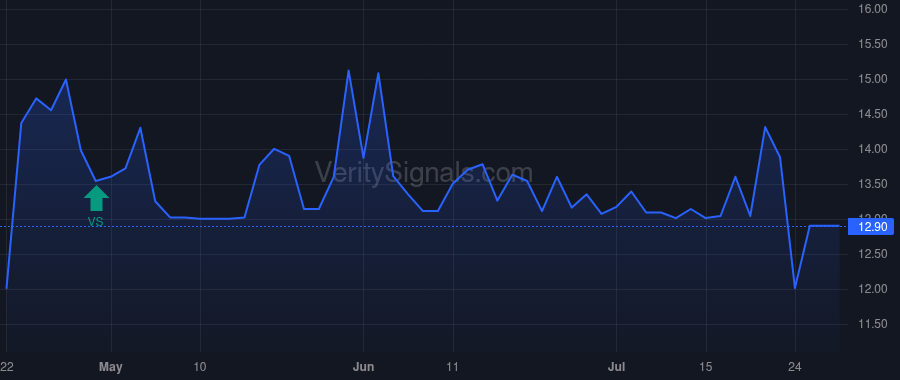Screen dimensions: 900x380
Task: Click the 11 date axis label
Action: pos(453,367)
